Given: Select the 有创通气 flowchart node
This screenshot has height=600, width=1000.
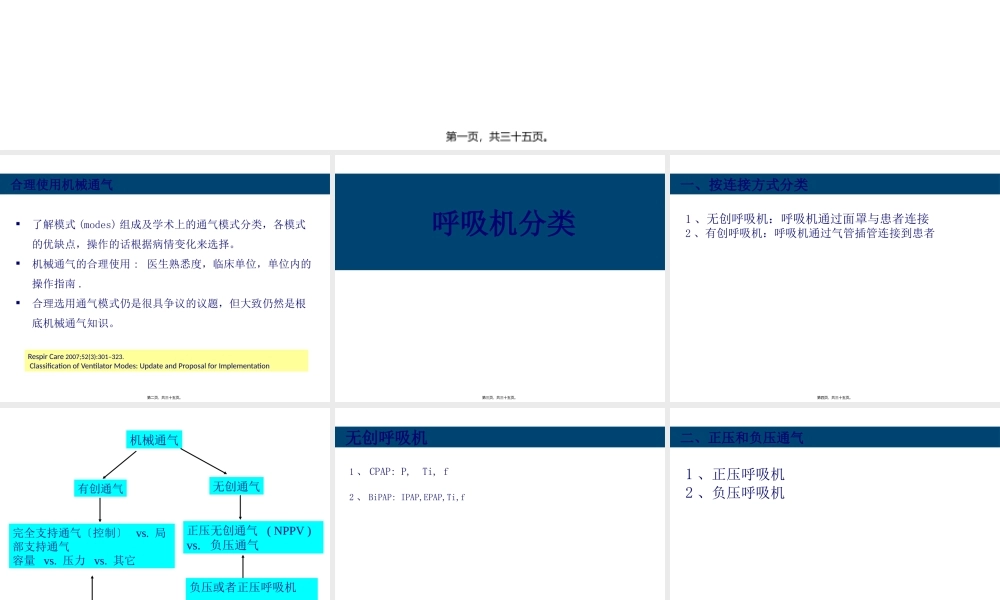Looking at the screenshot, I should 102,487.
